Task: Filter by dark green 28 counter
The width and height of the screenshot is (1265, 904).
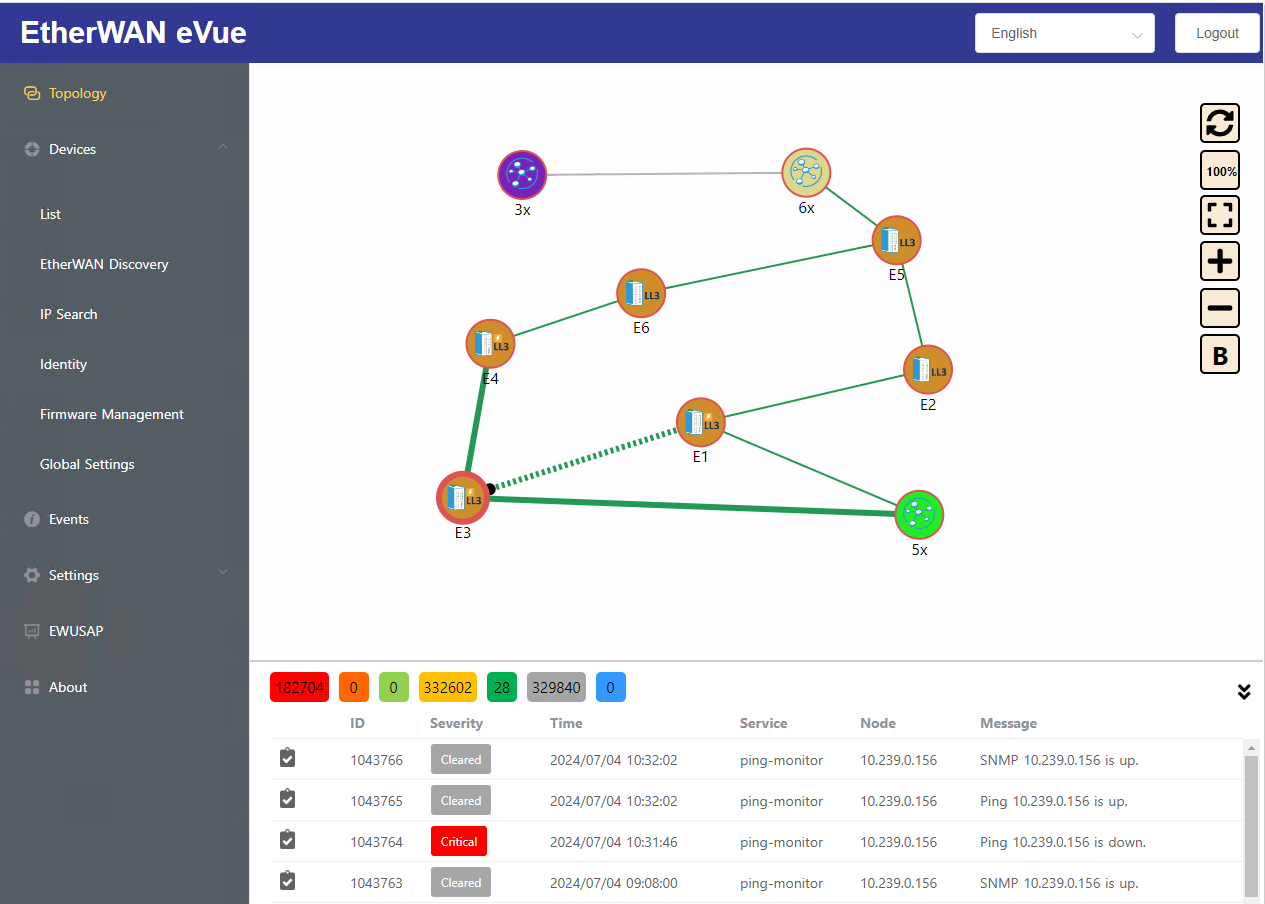Action: tap(502, 687)
